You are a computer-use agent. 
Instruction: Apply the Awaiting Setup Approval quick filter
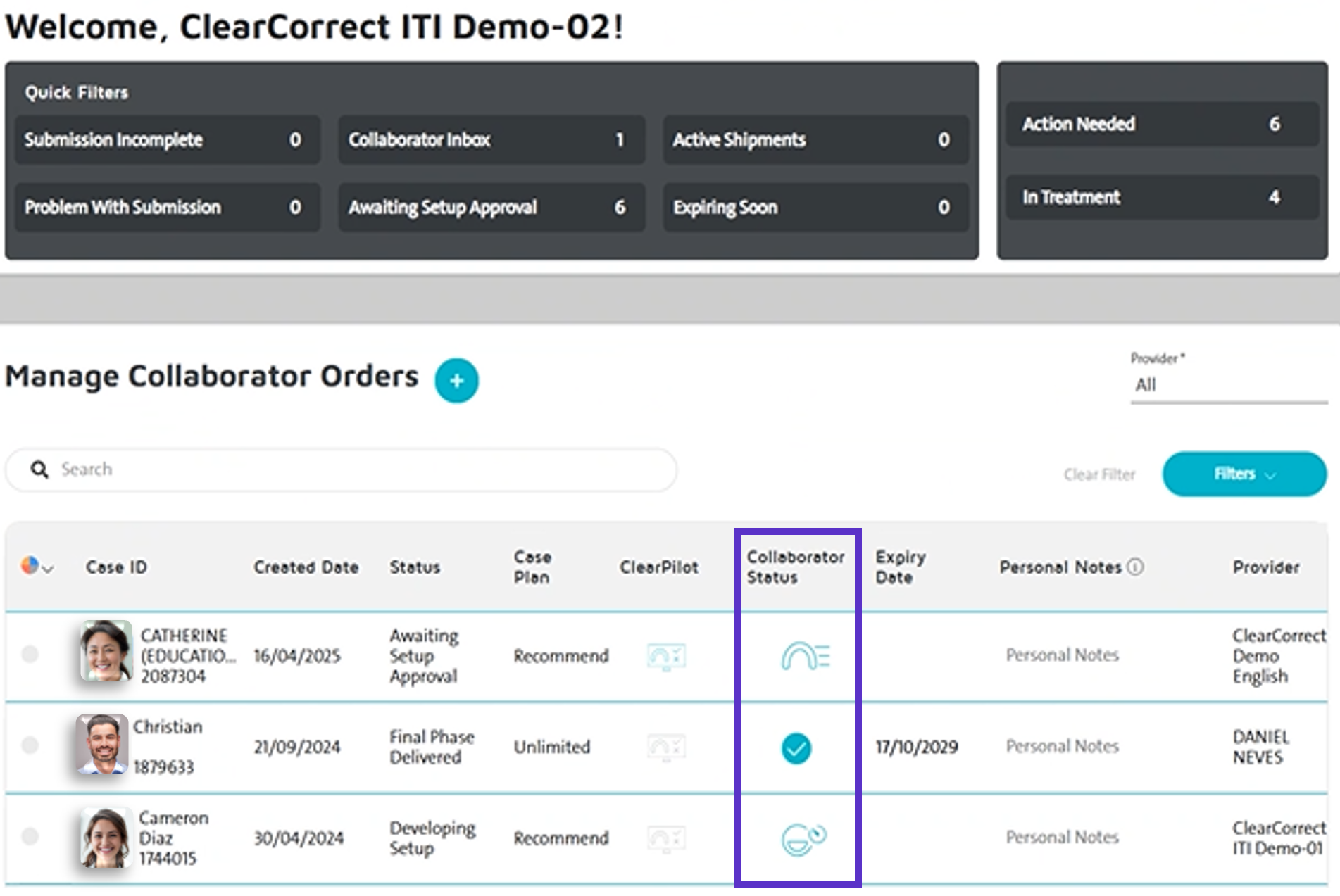(x=491, y=208)
